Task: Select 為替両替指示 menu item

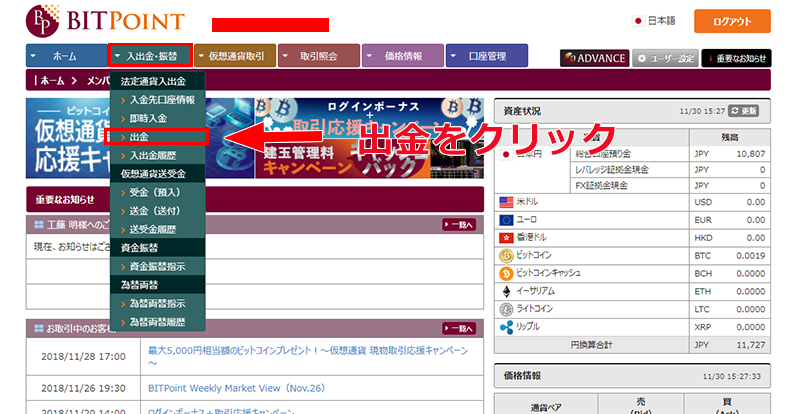Action: [158, 304]
